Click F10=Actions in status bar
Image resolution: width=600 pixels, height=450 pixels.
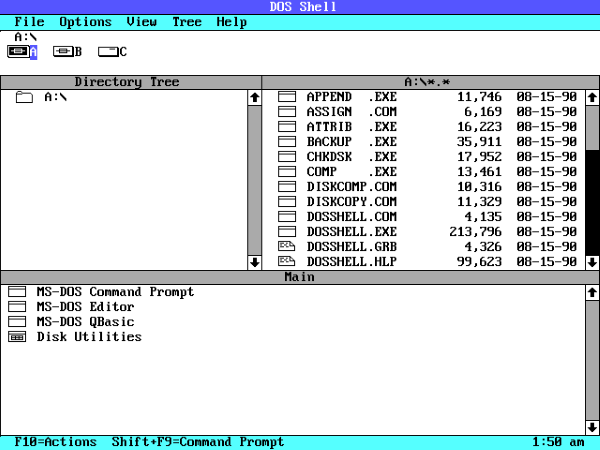[55, 442]
